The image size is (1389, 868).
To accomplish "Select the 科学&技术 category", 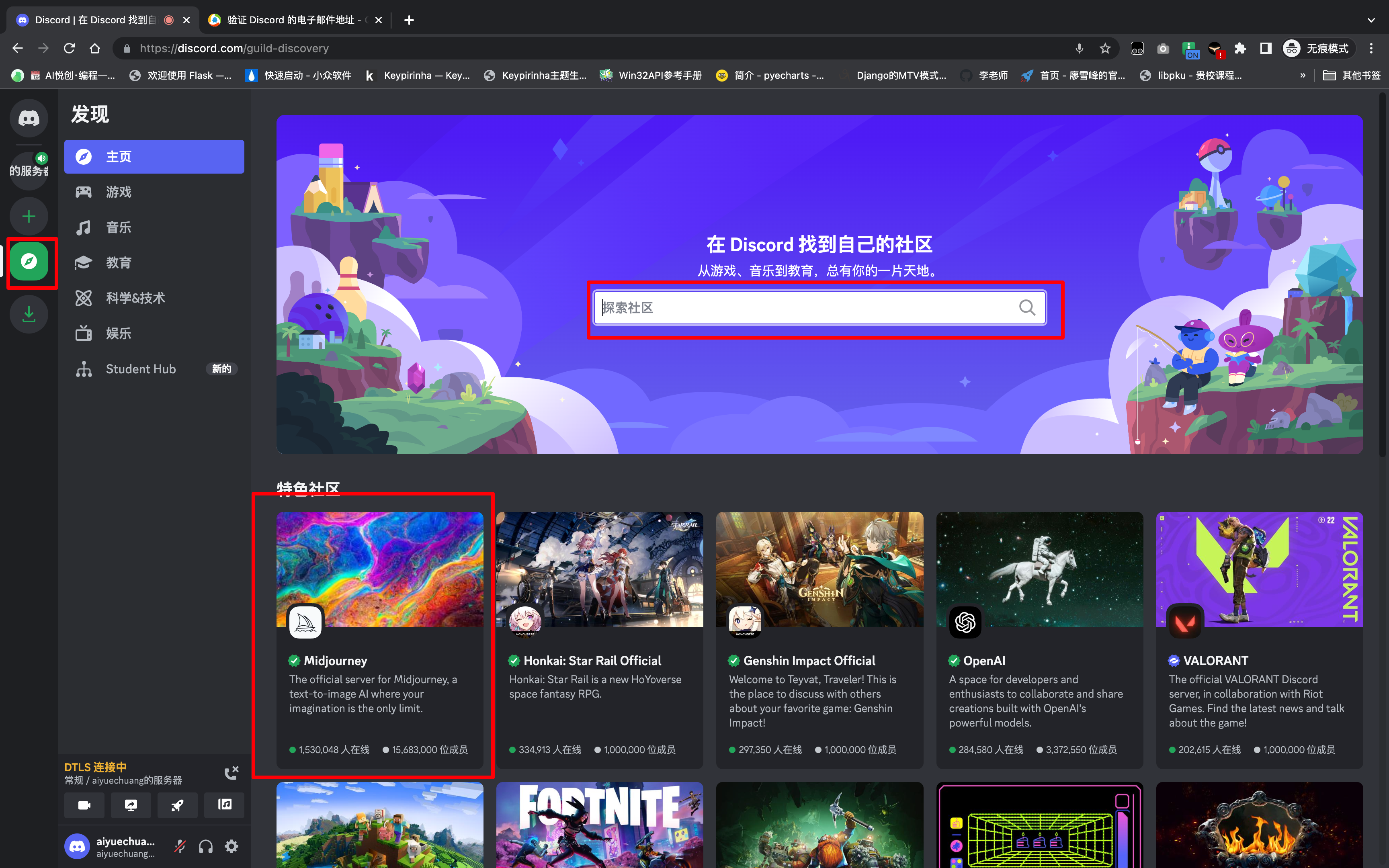I will (x=154, y=298).
